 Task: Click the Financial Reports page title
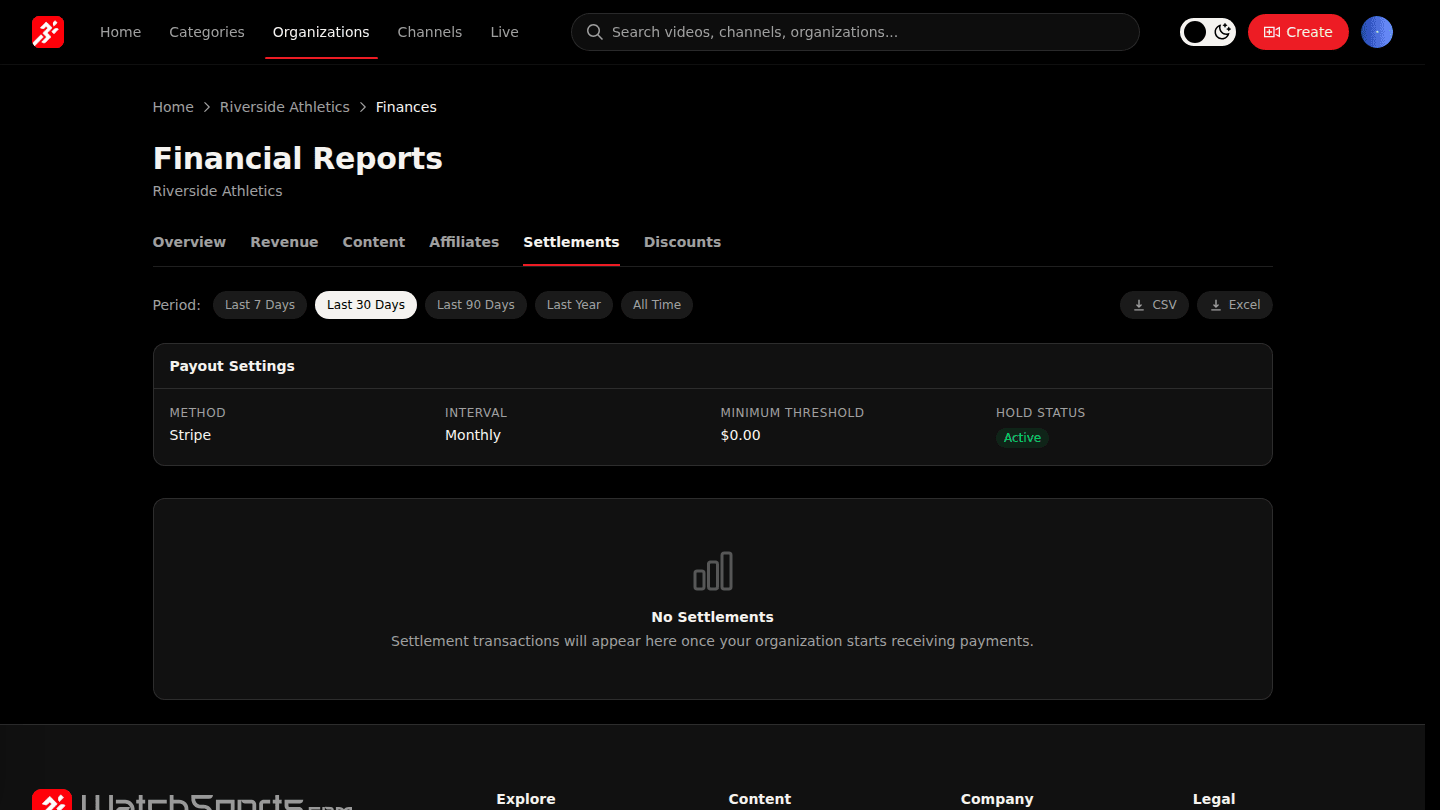coord(298,158)
